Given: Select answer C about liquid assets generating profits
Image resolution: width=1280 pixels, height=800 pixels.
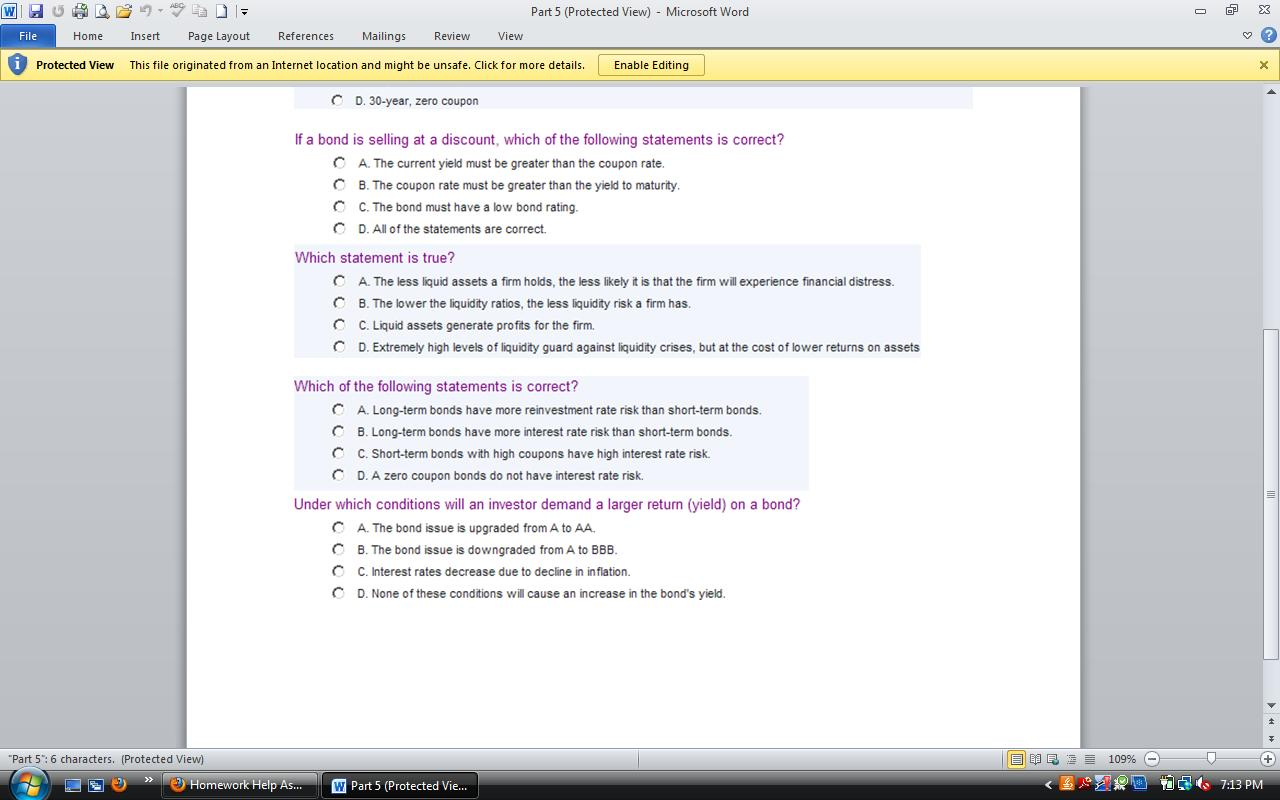Looking at the screenshot, I should (x=339, y=324).
